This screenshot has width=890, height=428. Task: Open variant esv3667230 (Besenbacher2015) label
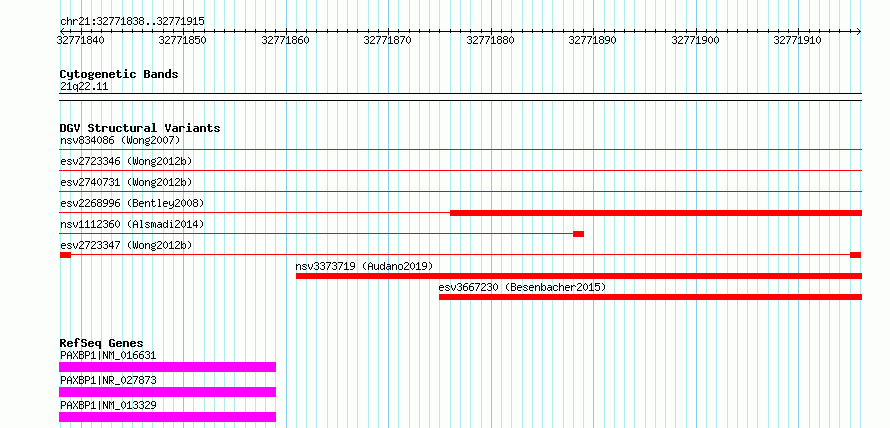(x=522, y=287)
